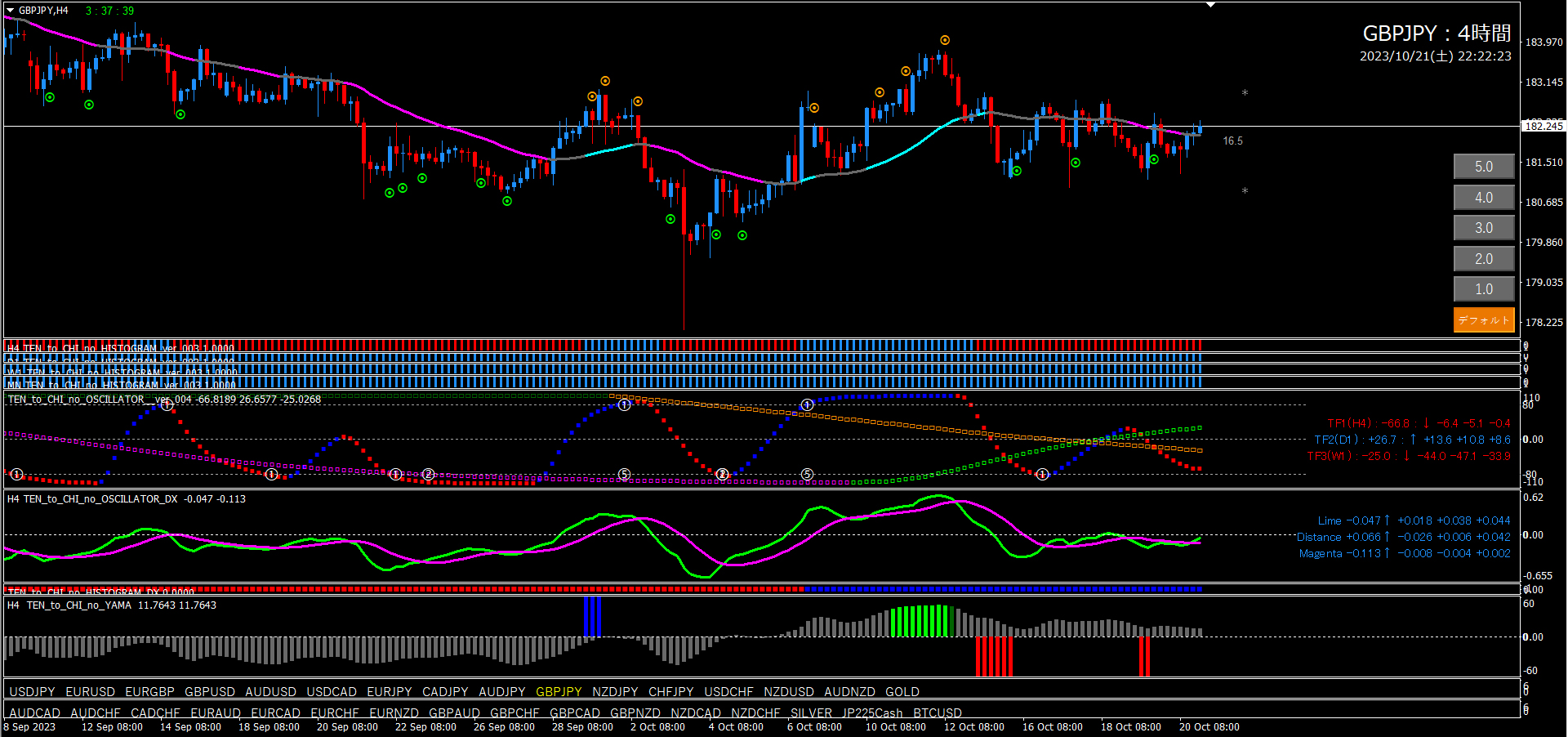Choose the GBPCHF pair
This screenshot has width=1568, height=737.
click(x=515, y=713)
